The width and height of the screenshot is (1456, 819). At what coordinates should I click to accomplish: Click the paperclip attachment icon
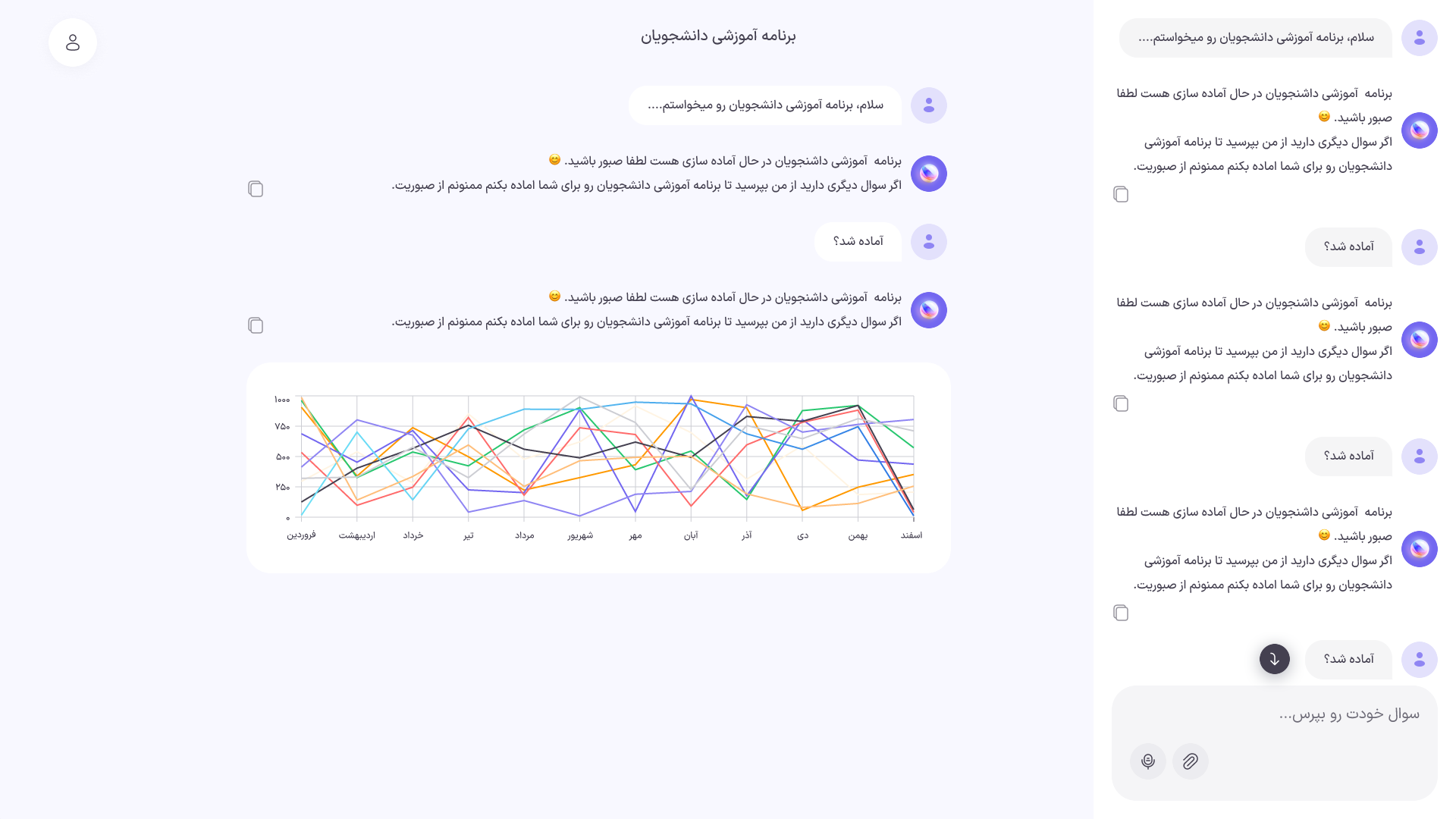click(1191, 761)
